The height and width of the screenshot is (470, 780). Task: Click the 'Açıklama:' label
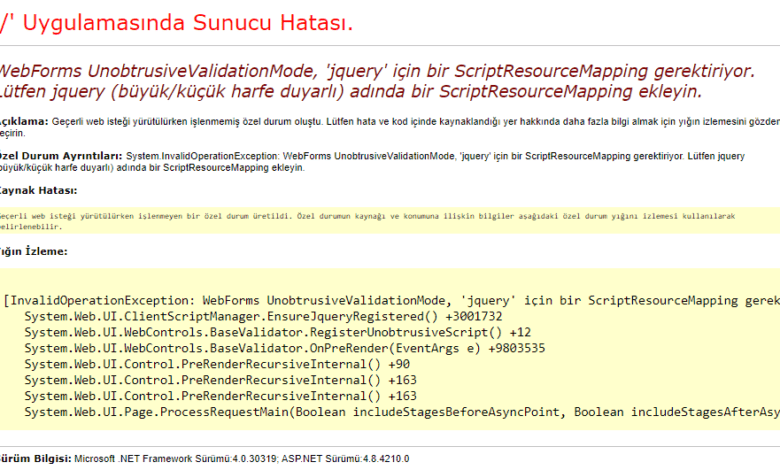(x=24, y=121)
